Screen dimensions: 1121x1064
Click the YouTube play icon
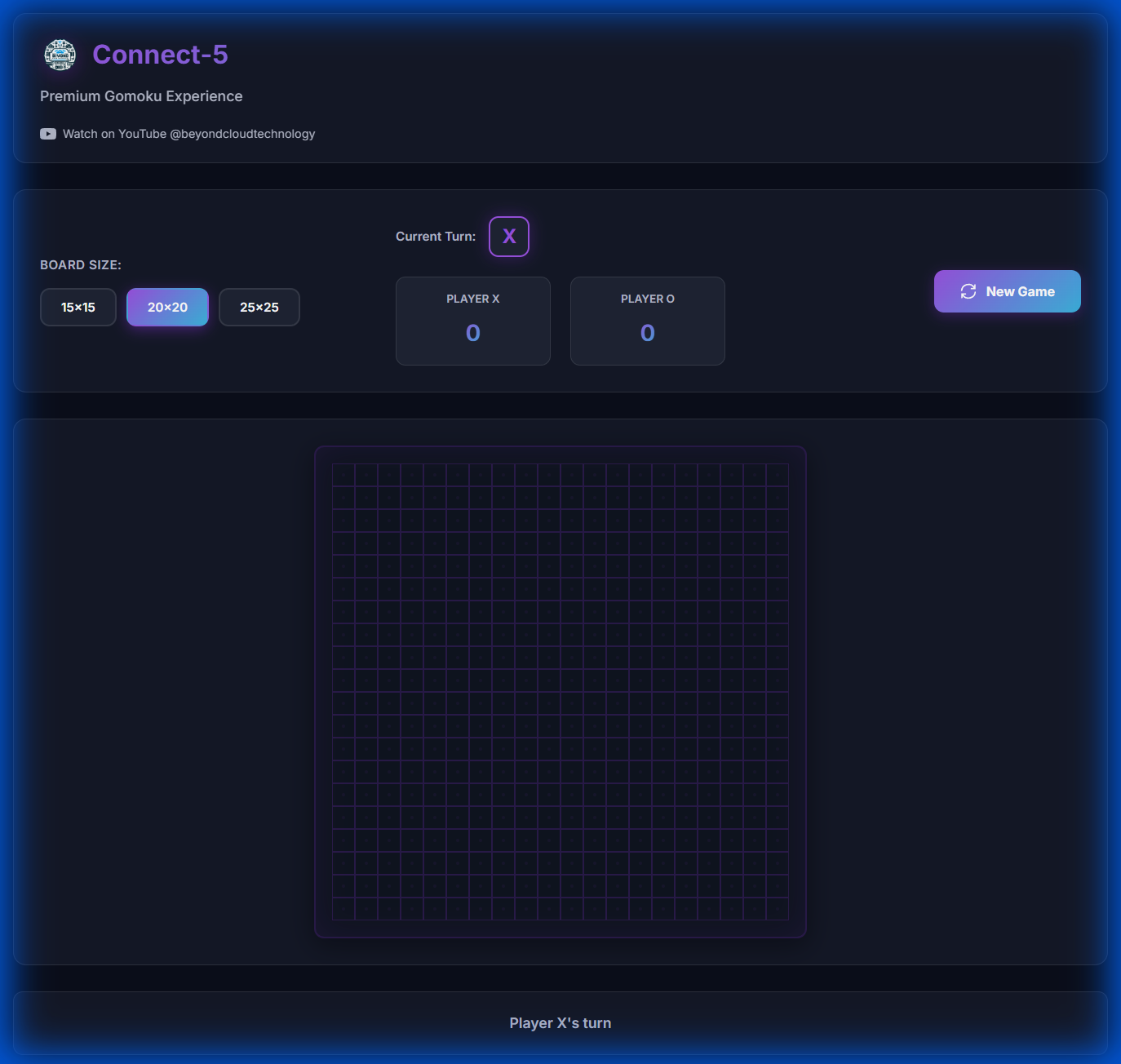tap(48, 134)
